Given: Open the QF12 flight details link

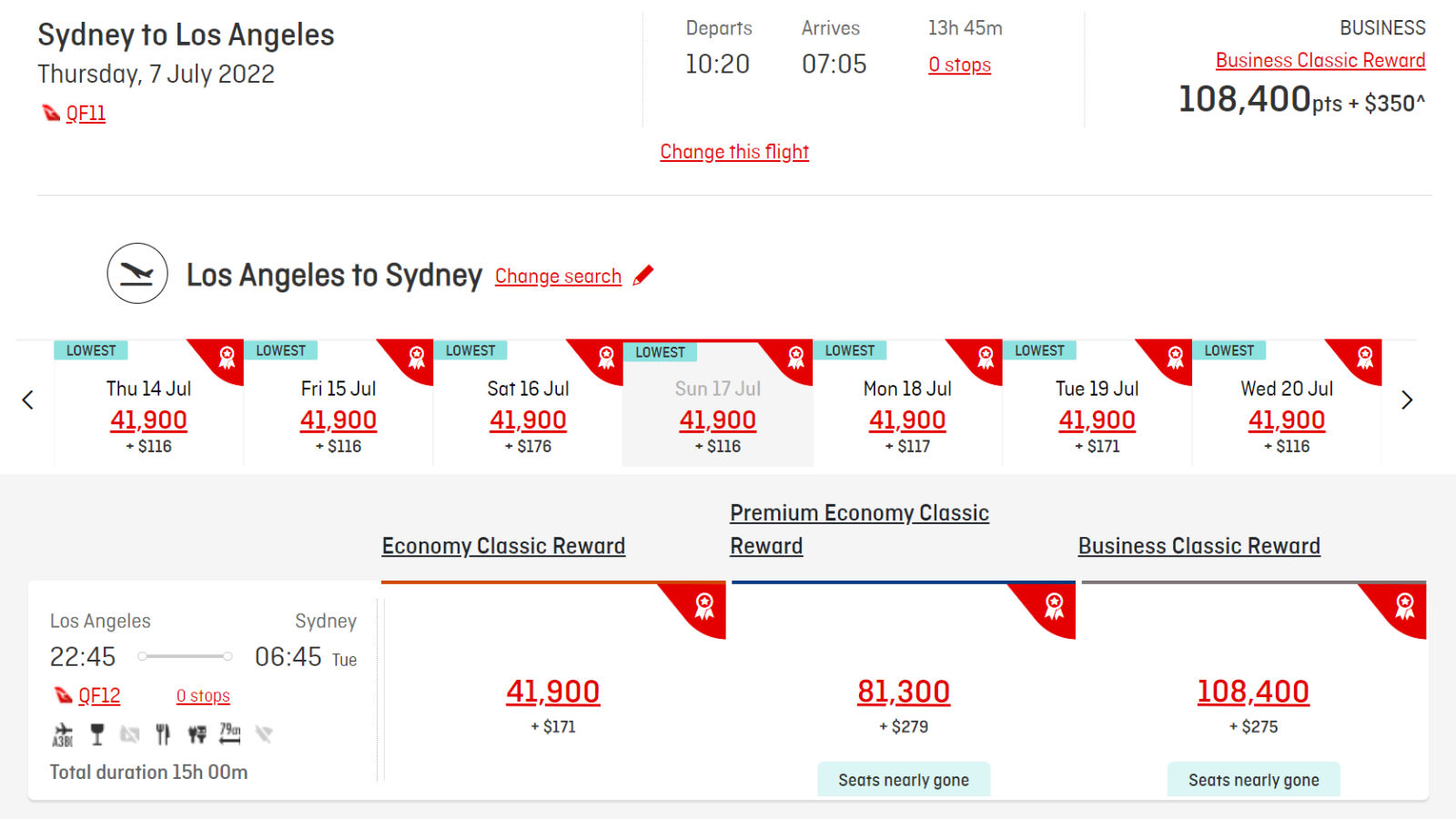Looking at the screenshot, I should [x=99, y=695].
